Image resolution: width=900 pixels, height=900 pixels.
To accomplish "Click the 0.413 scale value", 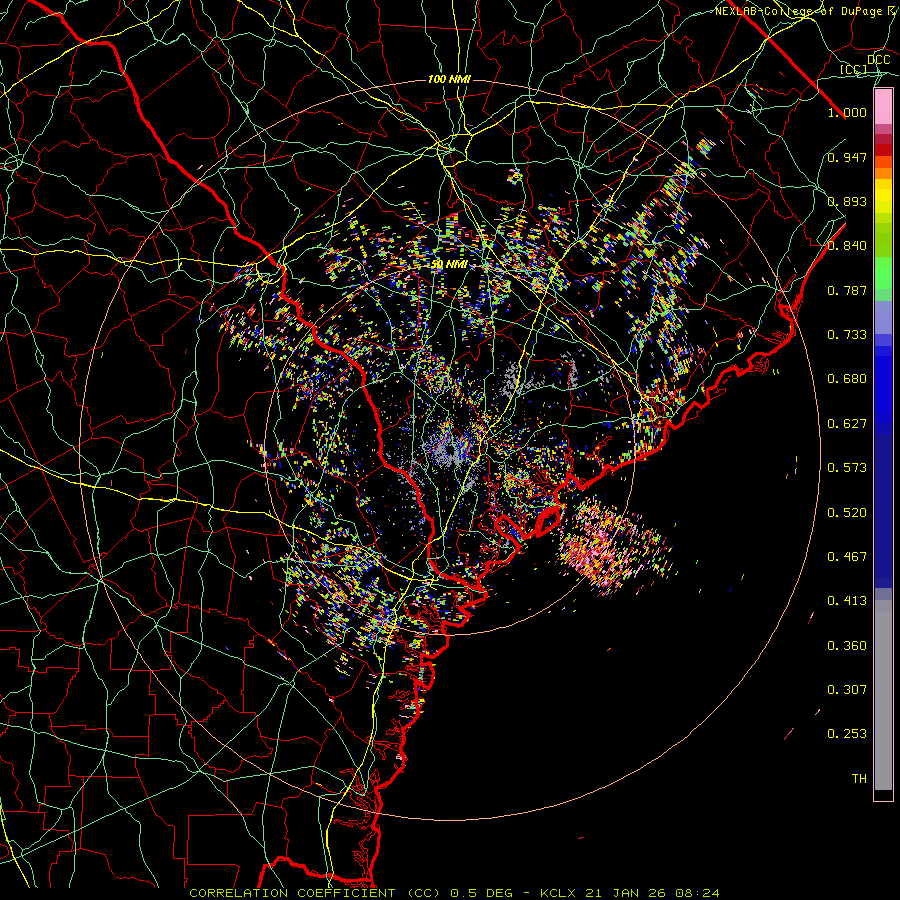I will [847, 601].
